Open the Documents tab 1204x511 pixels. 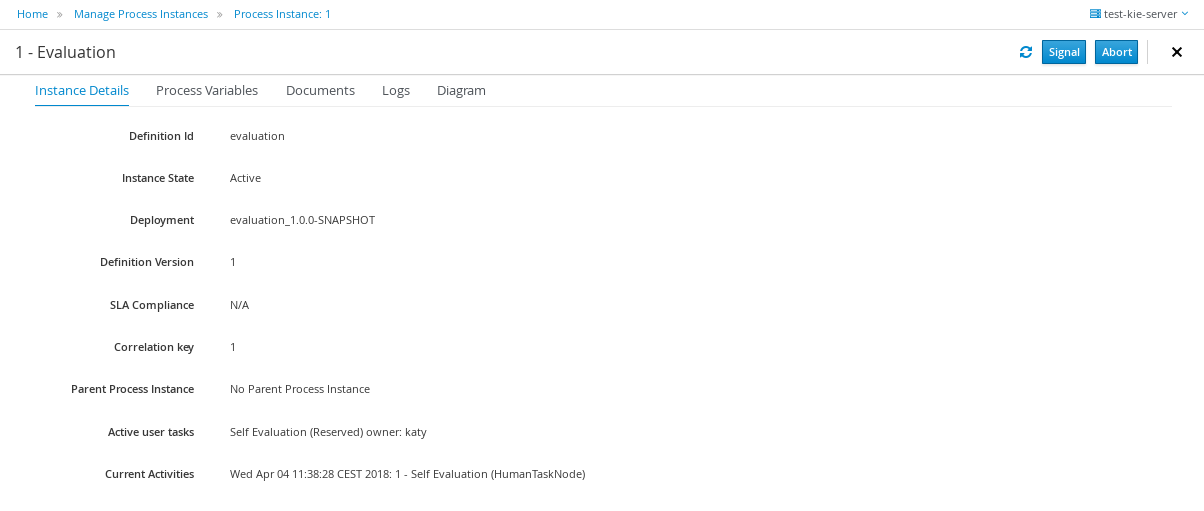tap(320, 90)
